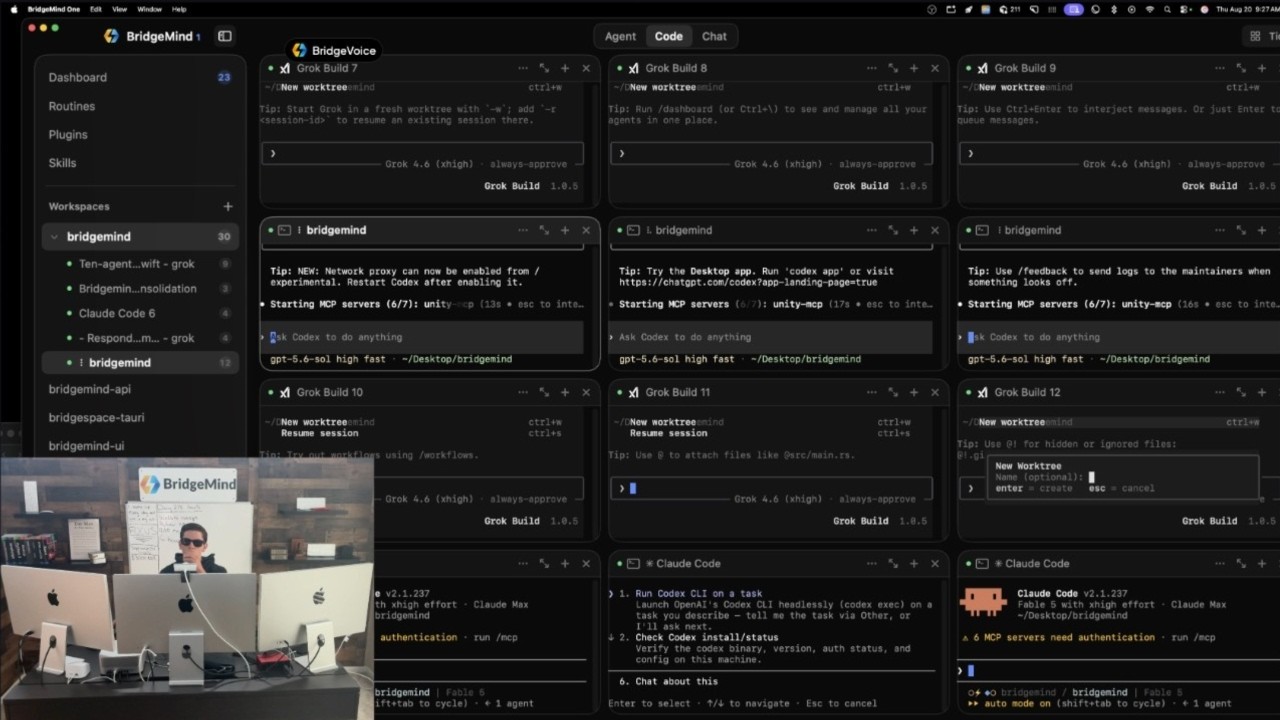This screenshot has width=1280, height=720.
Task: Open more options in middle Claude Code pane
Action: [x=871, y=563]
